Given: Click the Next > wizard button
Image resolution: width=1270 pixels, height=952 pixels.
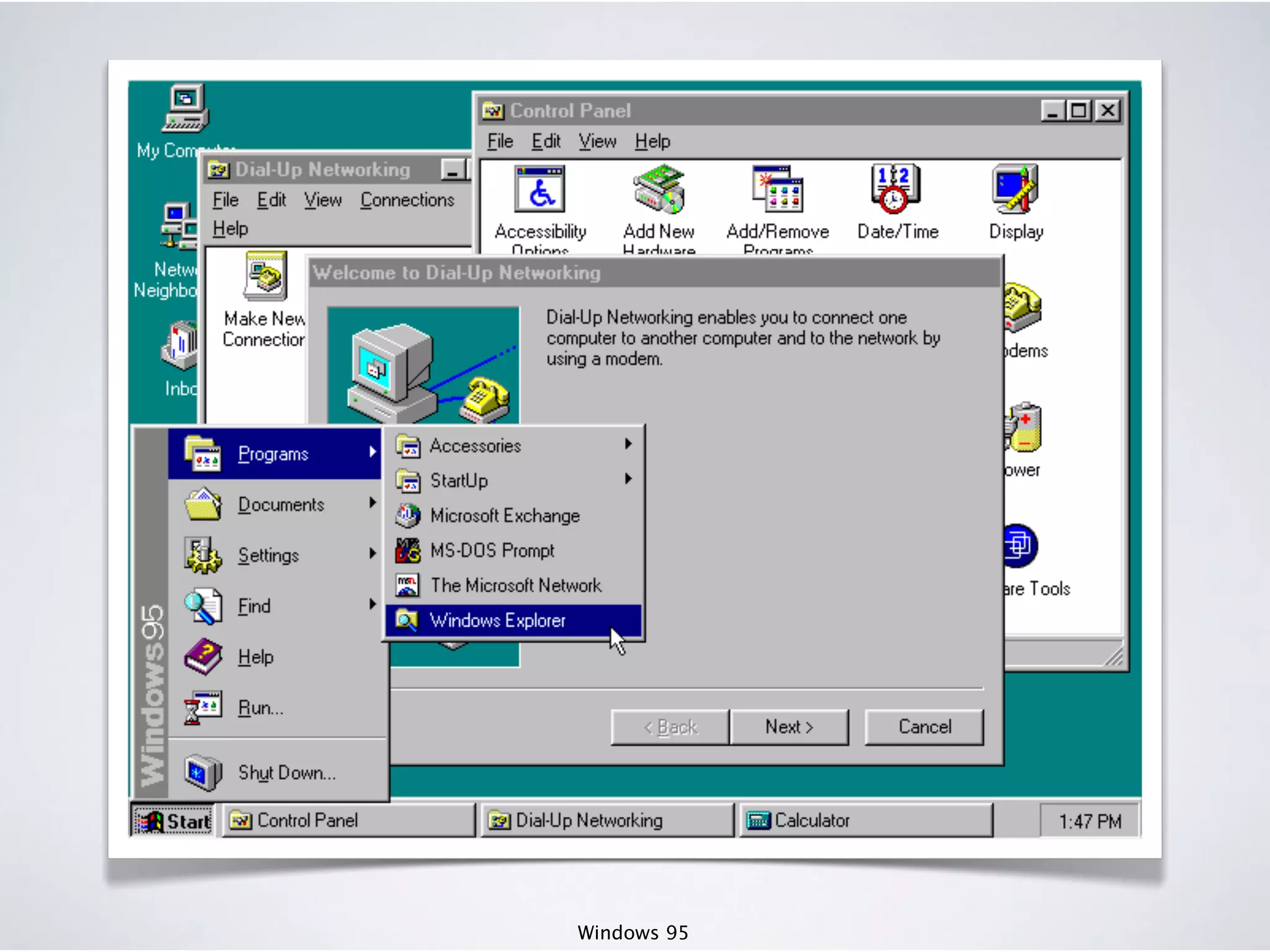Looking at the screenshot, I should 789,726.
